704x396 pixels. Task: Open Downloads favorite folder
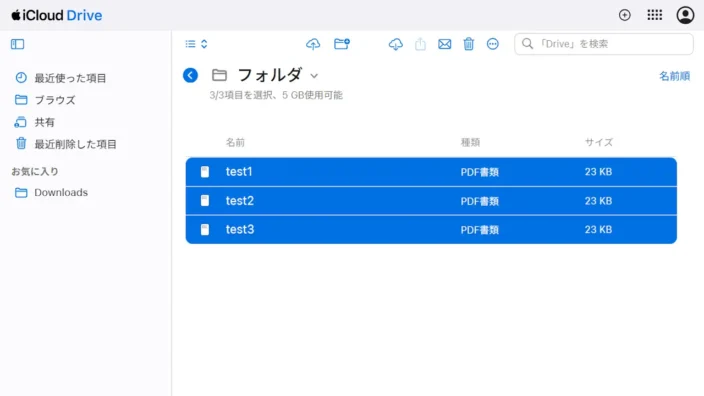(x=51, y=193)
